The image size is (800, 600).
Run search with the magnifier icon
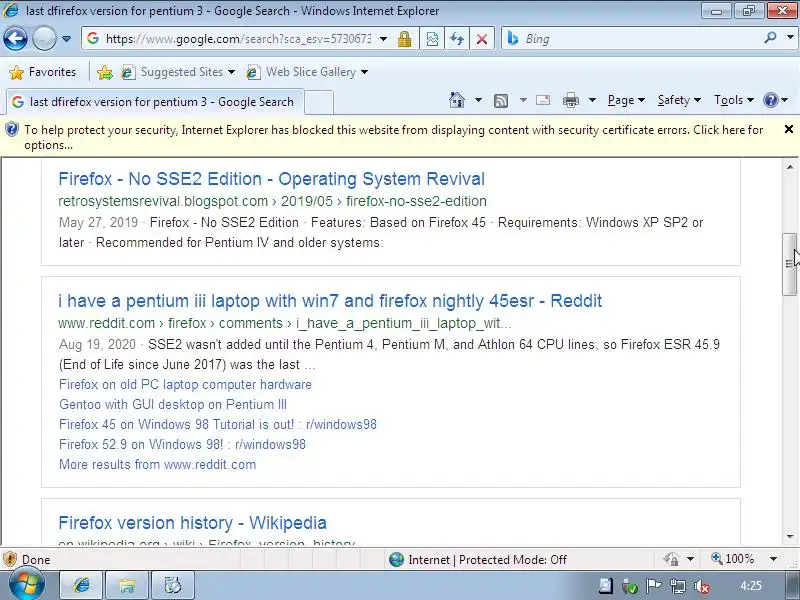pos(770,38)
